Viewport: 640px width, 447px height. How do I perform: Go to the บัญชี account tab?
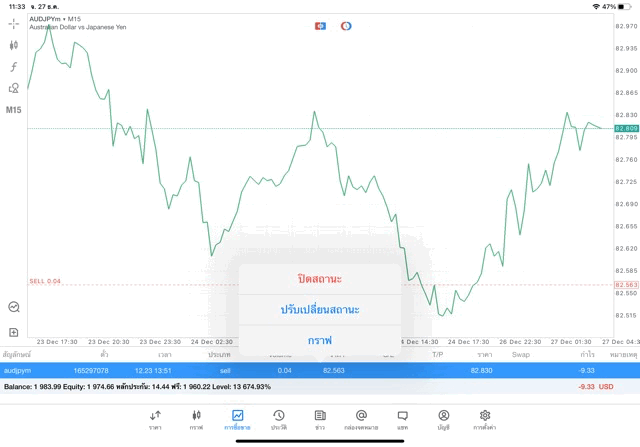[443, 419]
